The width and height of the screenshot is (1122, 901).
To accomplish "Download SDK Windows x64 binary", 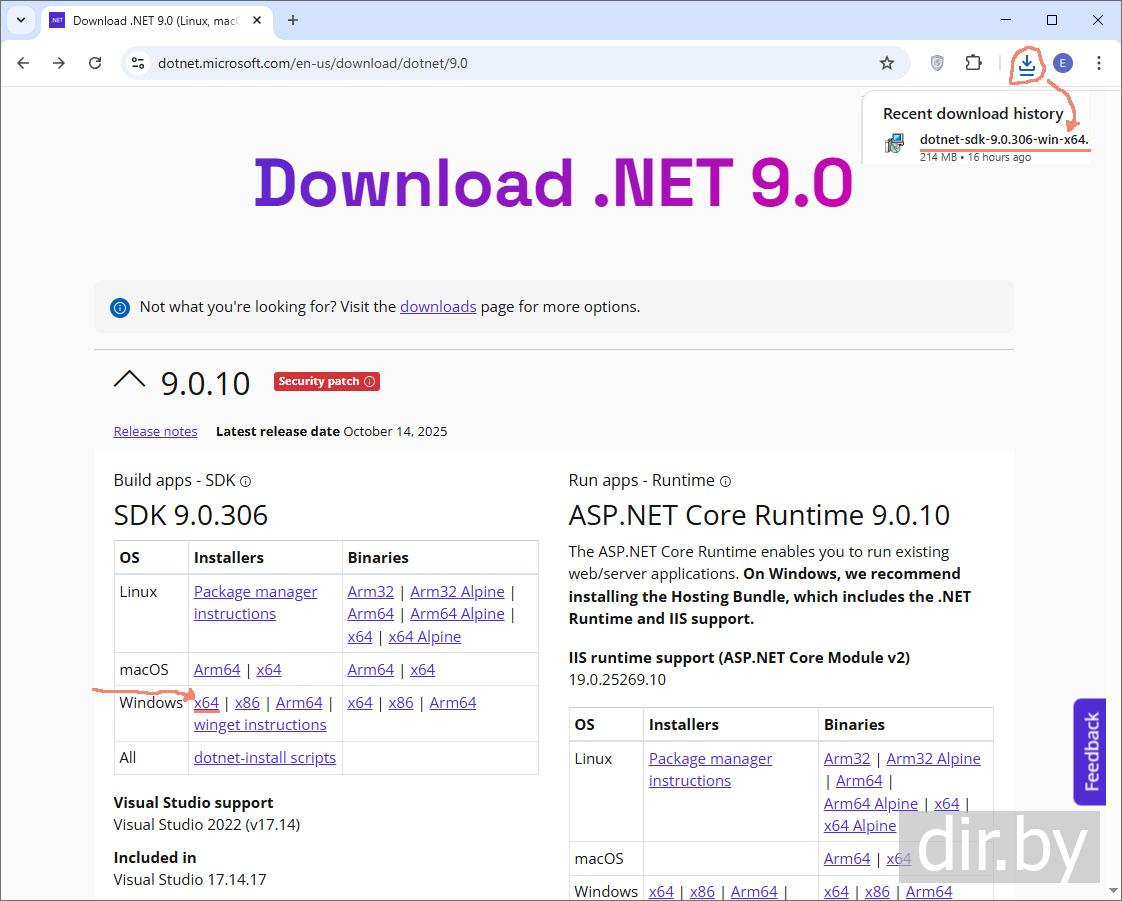I will (x=360, y=703).
